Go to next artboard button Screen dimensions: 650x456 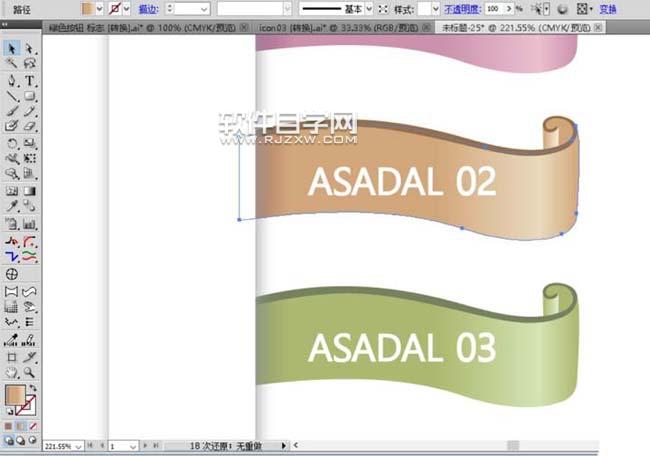click(x=145, y=445)
